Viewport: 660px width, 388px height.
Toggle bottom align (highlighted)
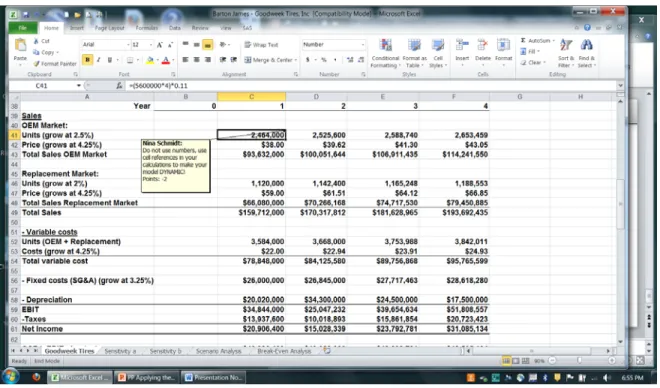208,45
